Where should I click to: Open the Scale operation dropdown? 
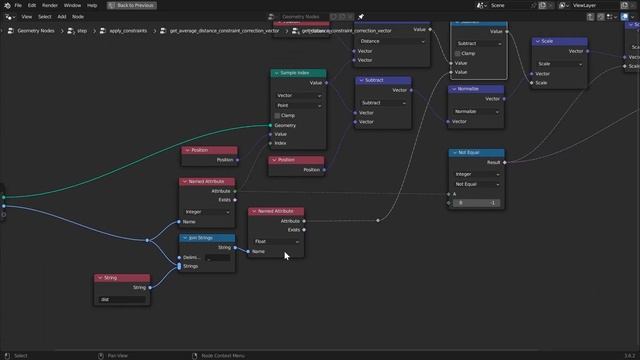pos(560,64)
